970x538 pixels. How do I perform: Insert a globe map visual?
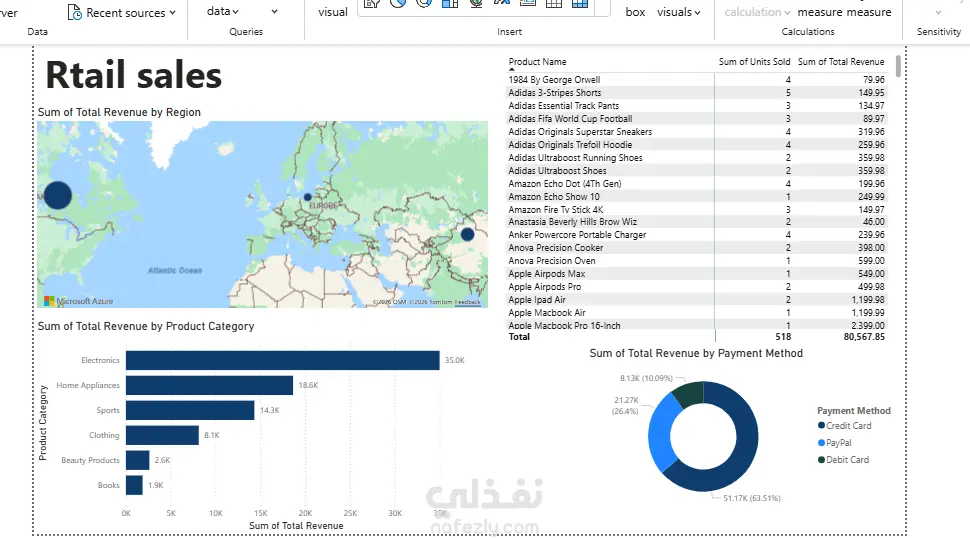[x=476, y=3]
